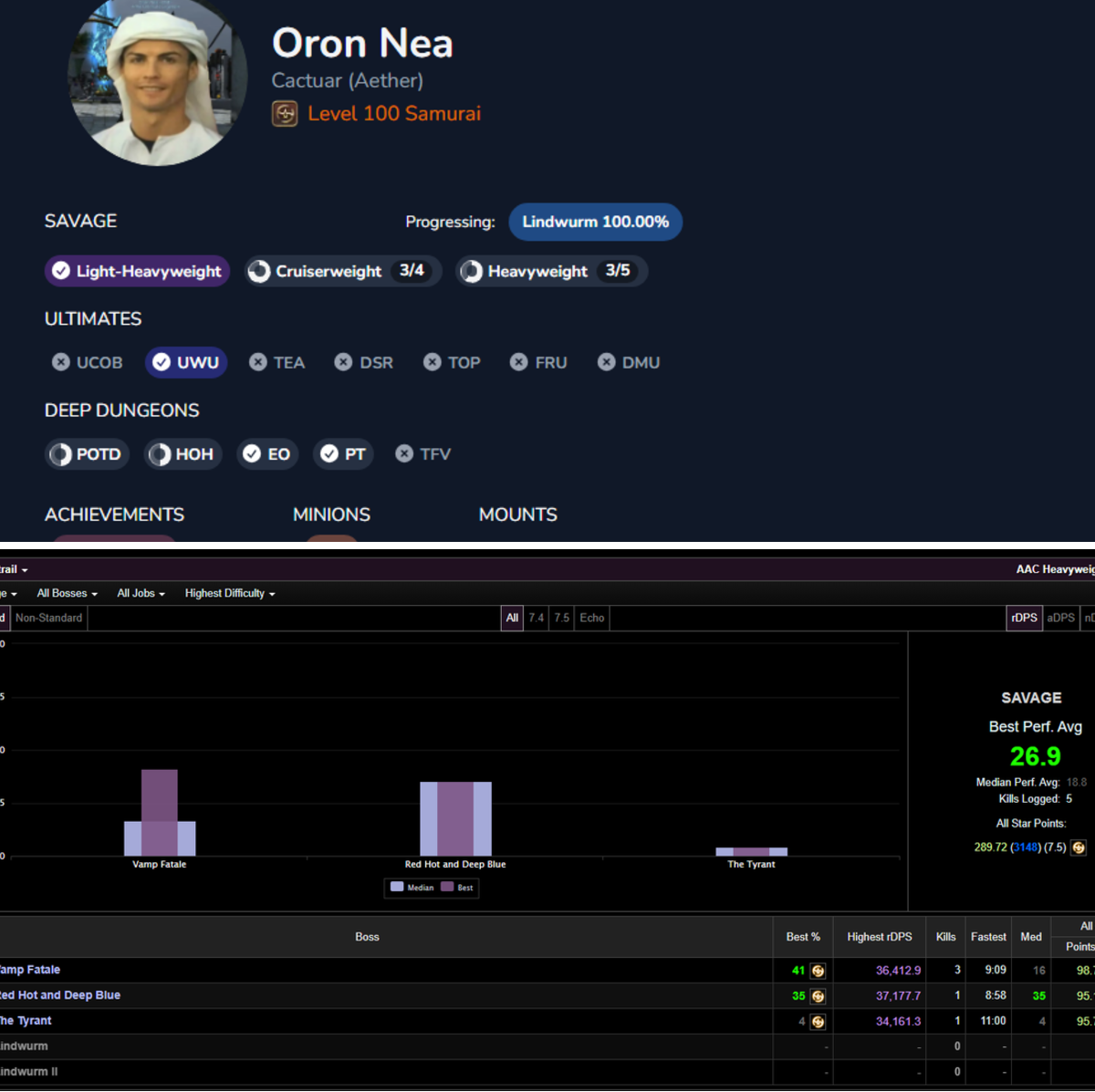
Task: Open the All Bosses dropdown
Action: (x=67, y=593)
